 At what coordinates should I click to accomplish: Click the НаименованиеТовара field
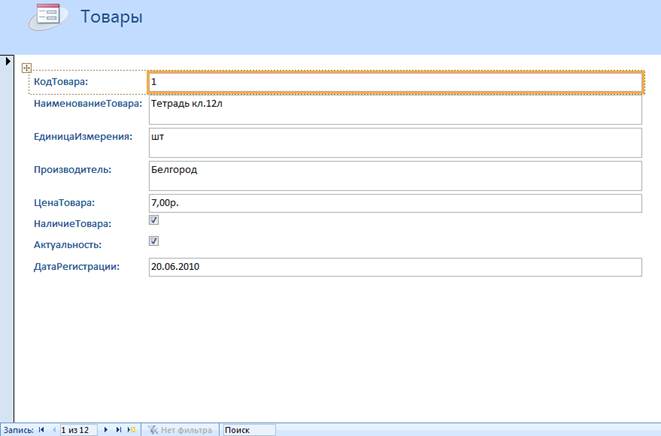(395, 110)
